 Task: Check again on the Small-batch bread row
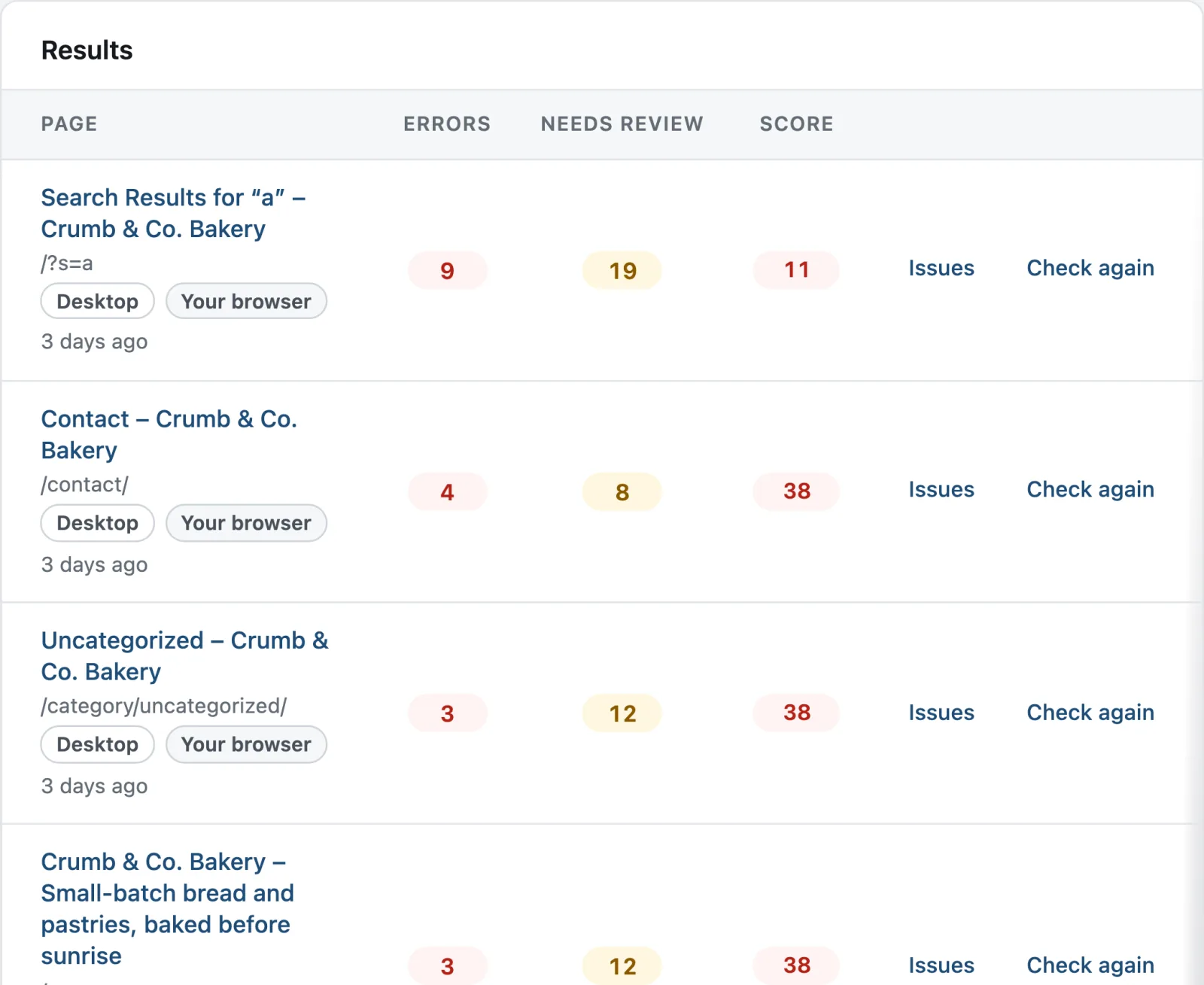1090,965
